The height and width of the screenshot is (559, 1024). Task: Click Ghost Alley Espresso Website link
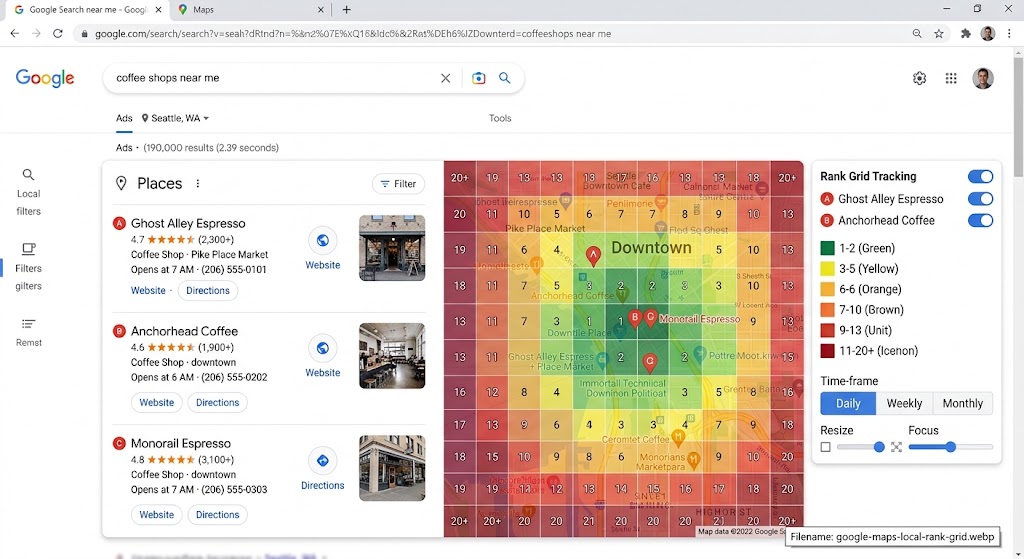tap(148, 291)
